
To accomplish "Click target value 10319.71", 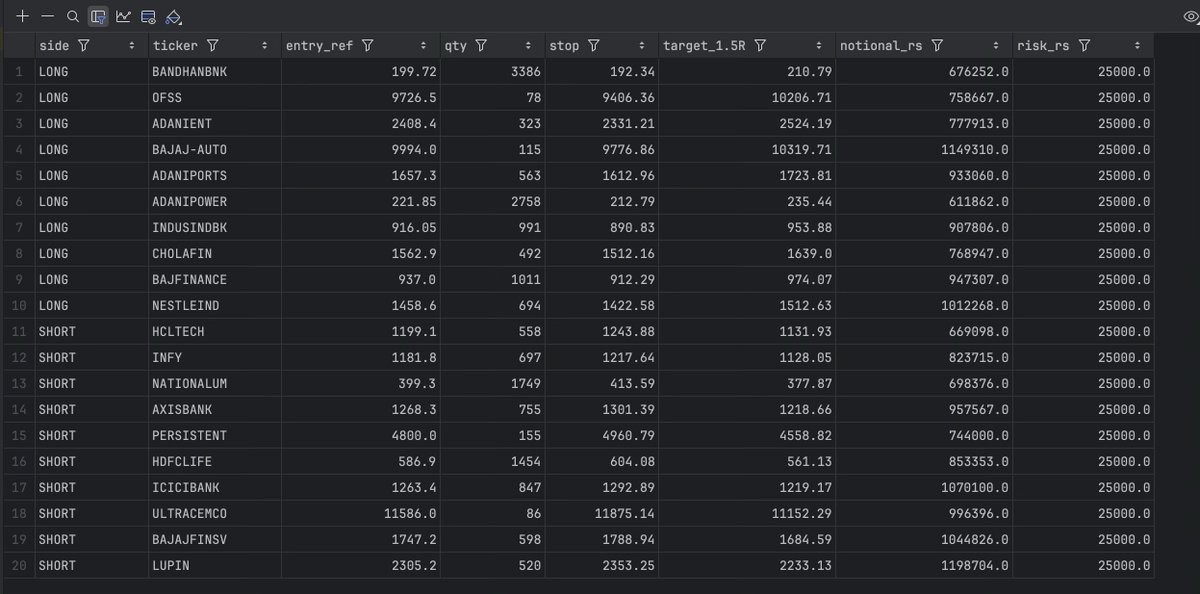I will click(x=803, y=150).
